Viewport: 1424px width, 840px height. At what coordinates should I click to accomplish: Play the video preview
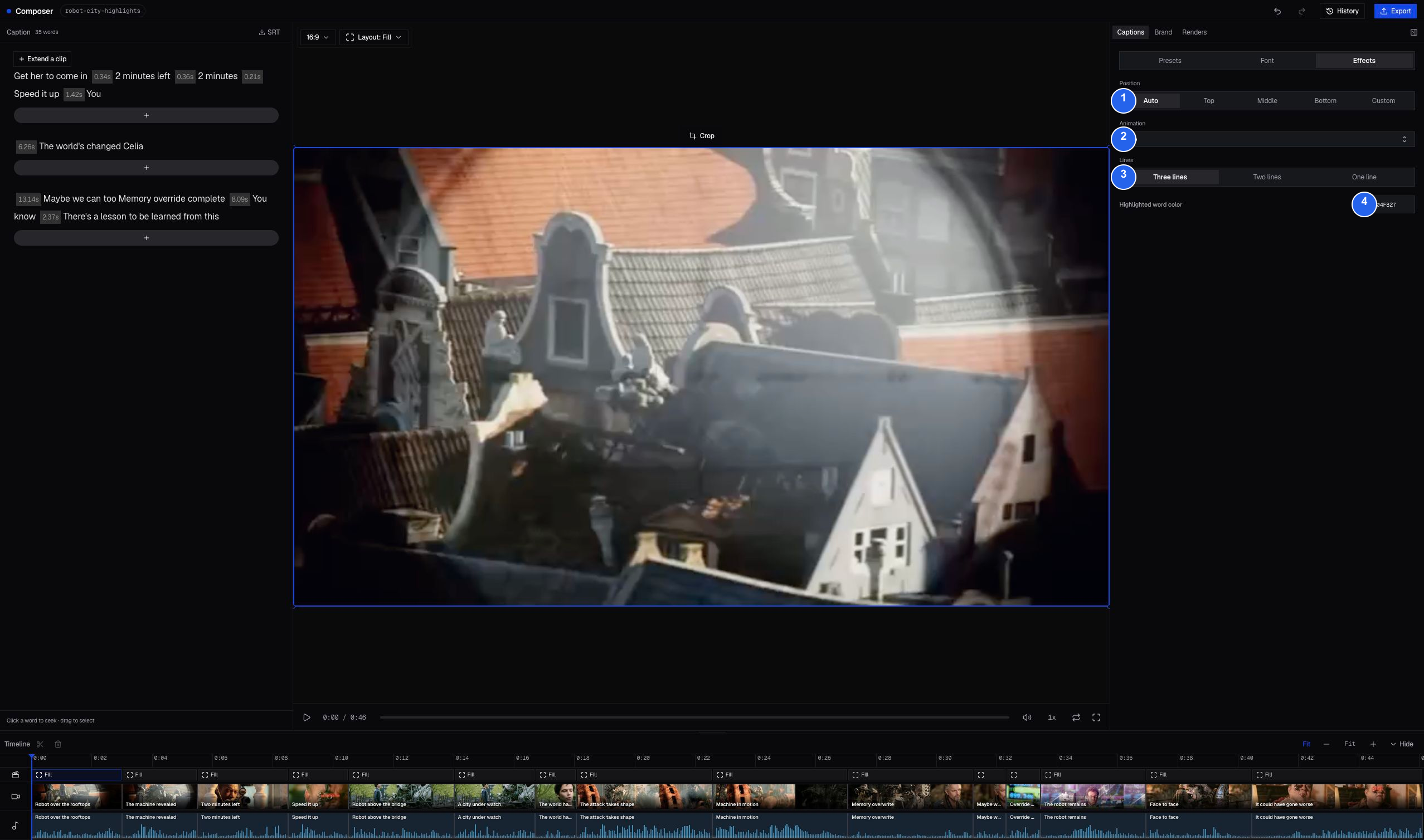click(x=307, y=718)
